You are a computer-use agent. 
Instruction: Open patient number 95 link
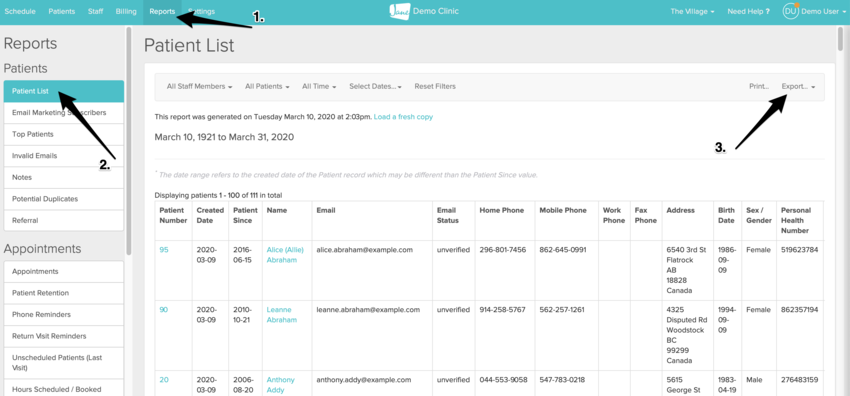[x=164, y=250]
